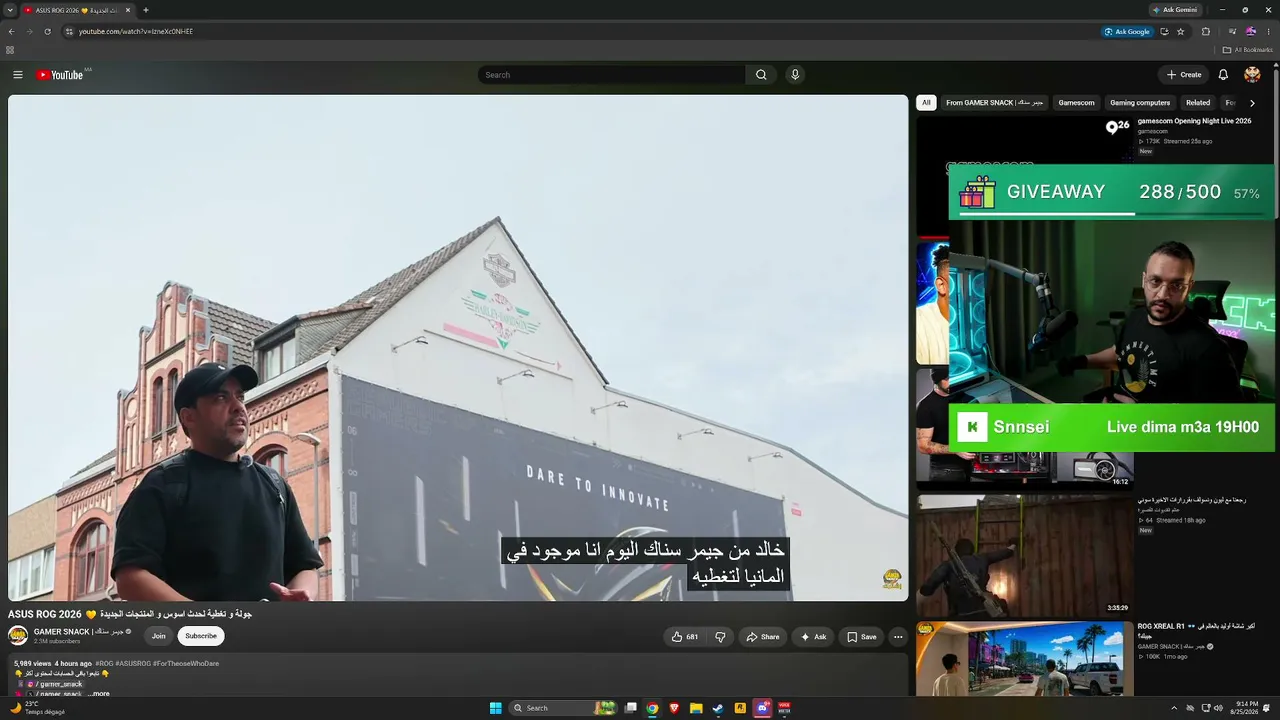The height and width of the screenshot is (720, 1280).
Task: Click the main video player
Action: (458, 348)
